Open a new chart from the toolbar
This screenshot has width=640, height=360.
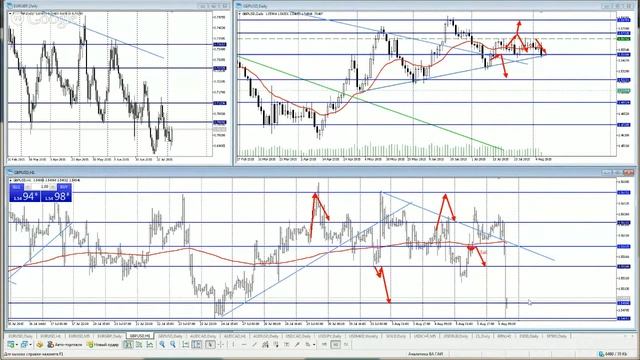[x=11, y=345]
